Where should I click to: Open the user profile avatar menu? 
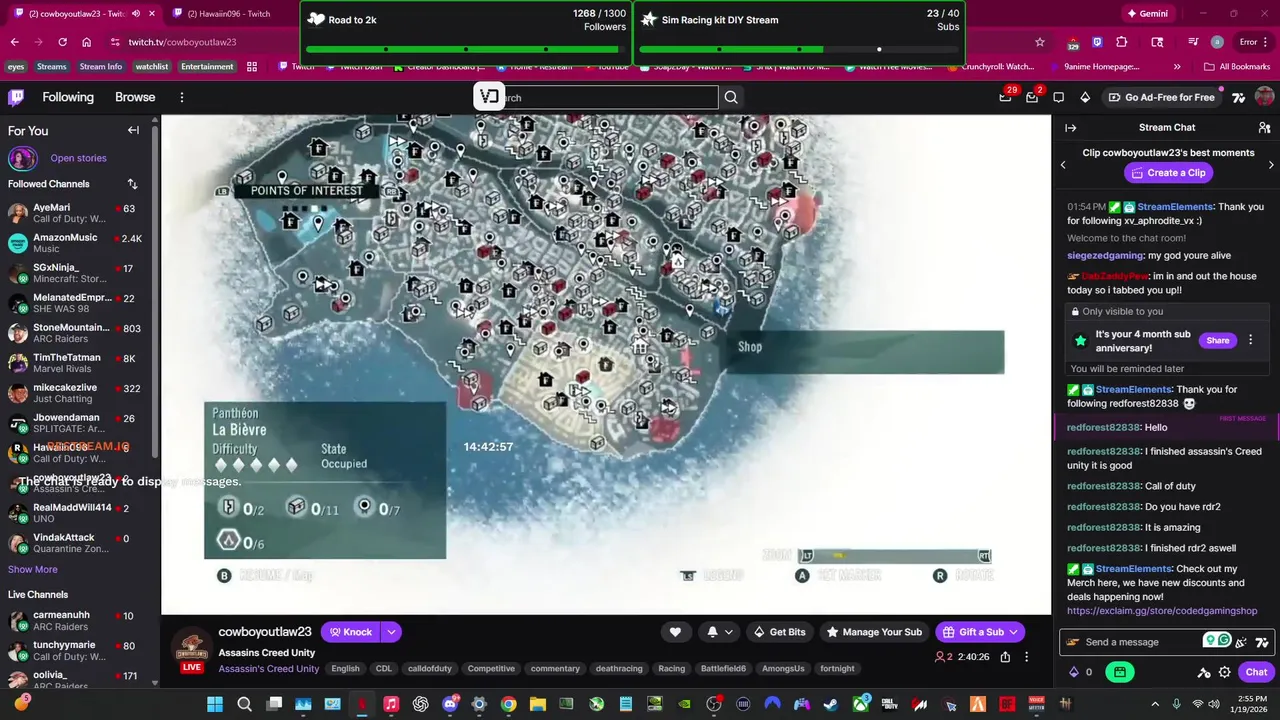point(1264,97)
